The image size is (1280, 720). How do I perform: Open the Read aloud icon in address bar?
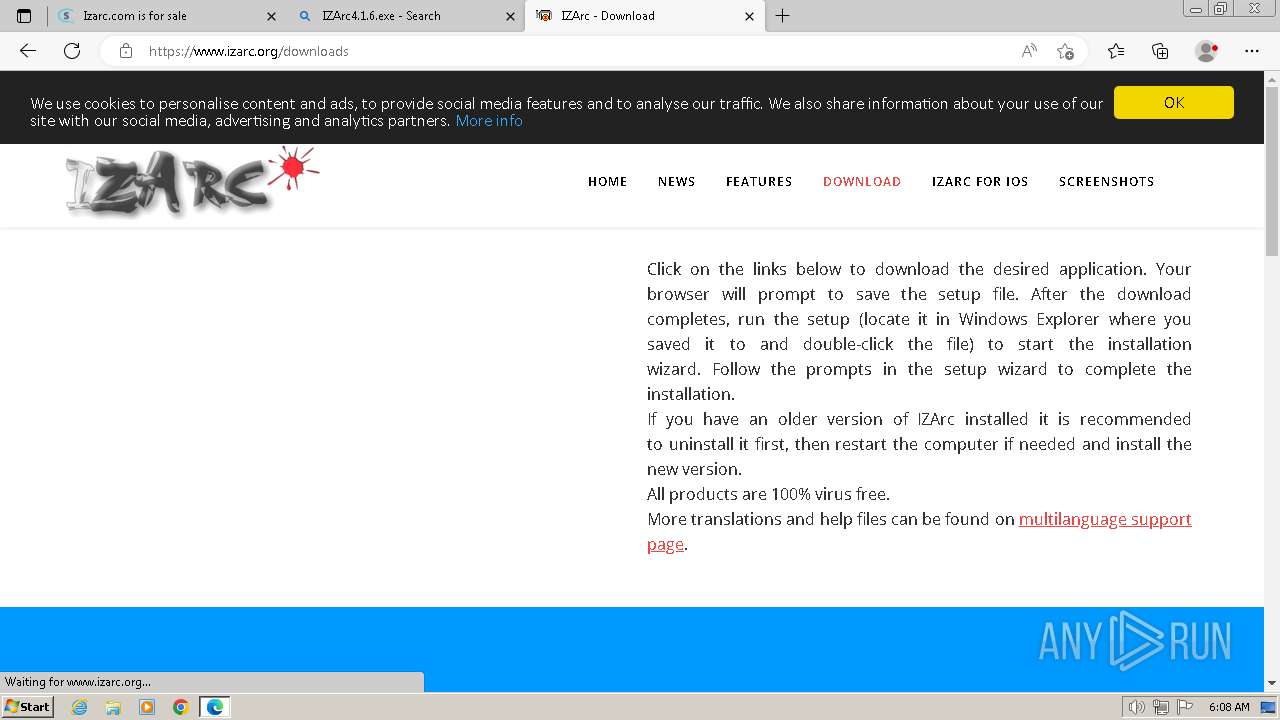[x=1029, y=51]
